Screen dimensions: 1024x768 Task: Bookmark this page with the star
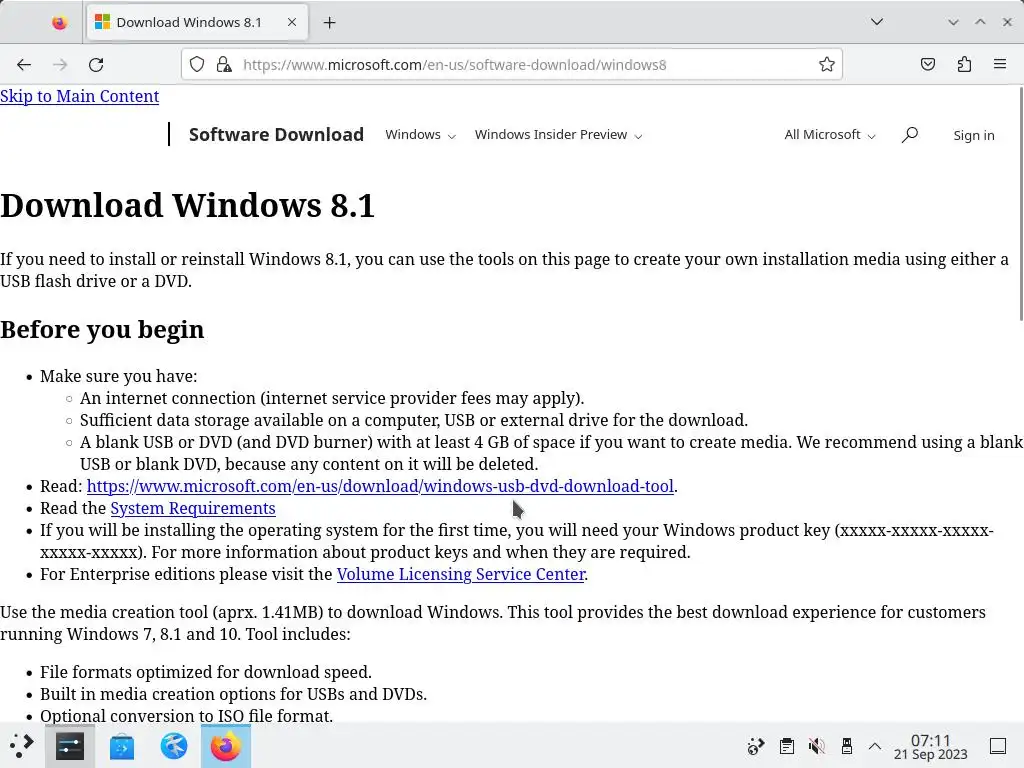coord(827,65)
